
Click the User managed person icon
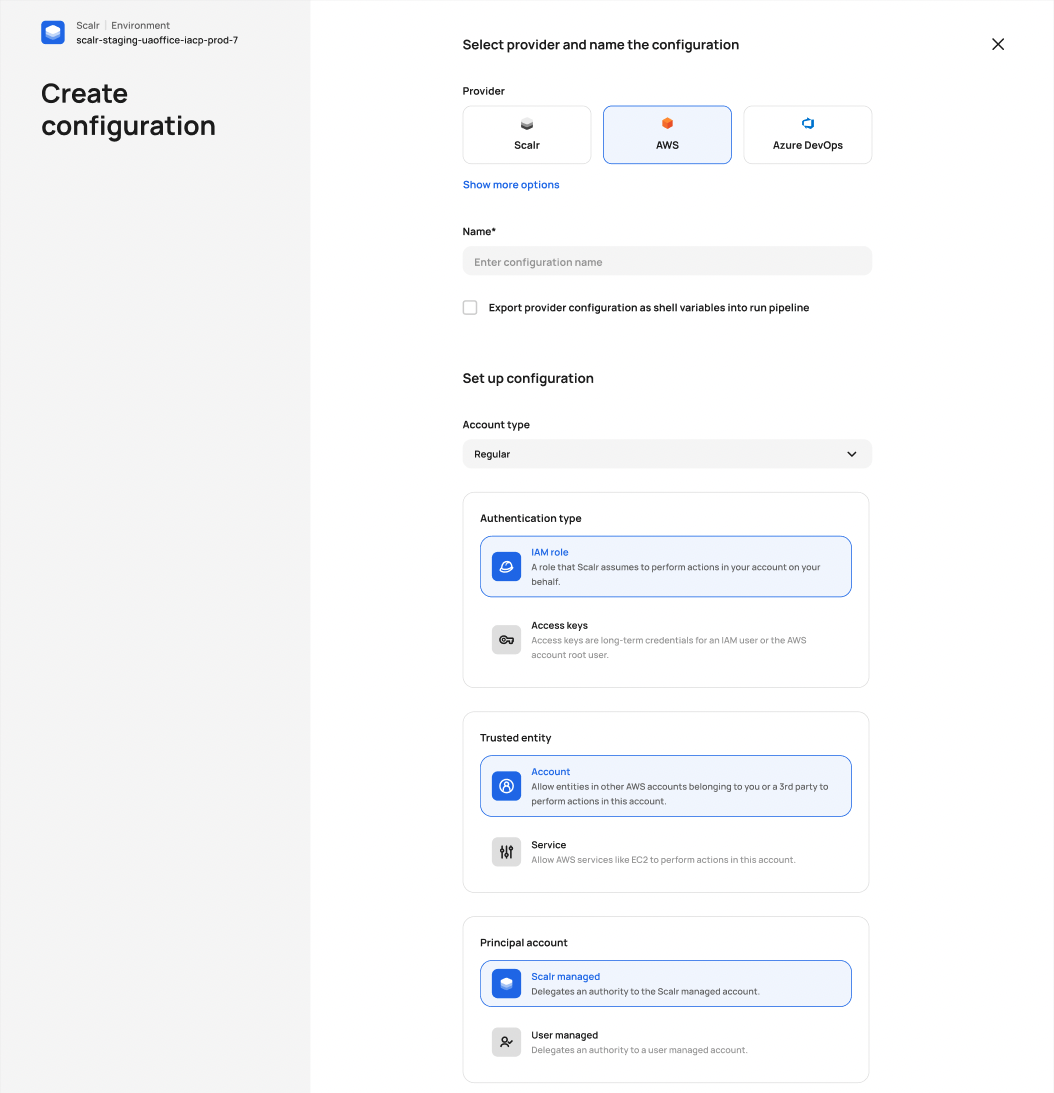(506, 1041)
